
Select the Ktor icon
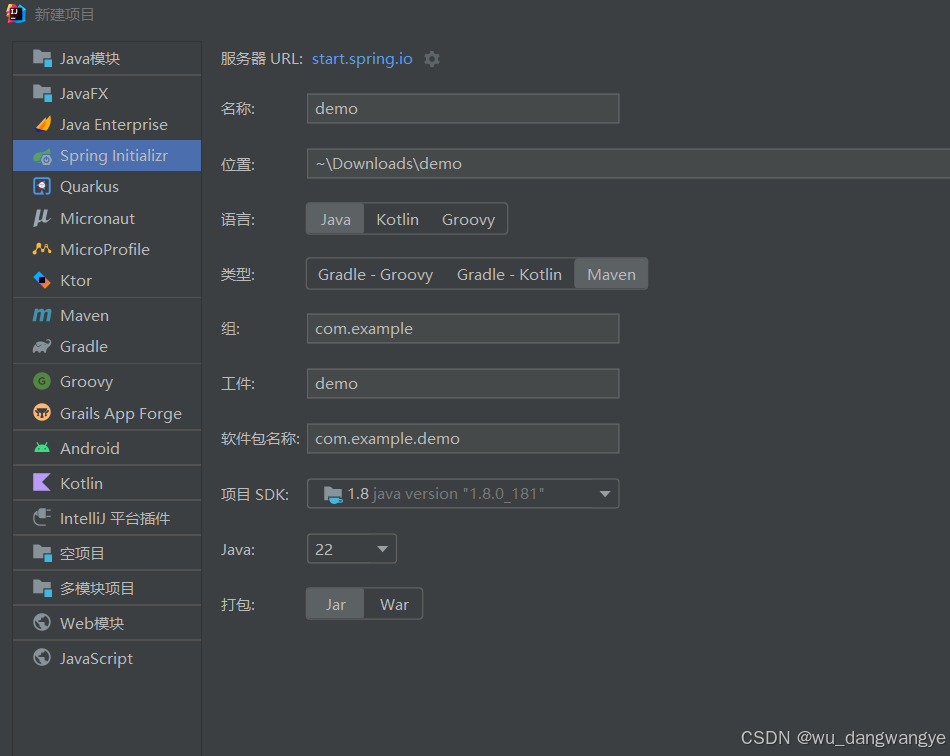tap(42, 280)
